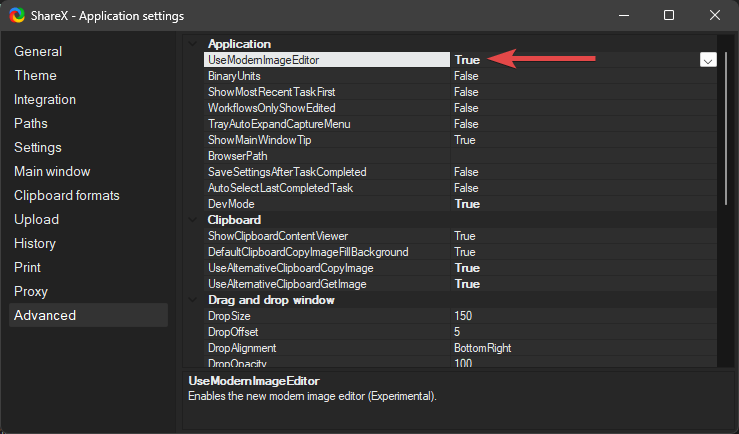Click the False value of TrayAutoExpandCaptureMenu
This screenshot has width=739, height=434.
[x=466, y=124]
